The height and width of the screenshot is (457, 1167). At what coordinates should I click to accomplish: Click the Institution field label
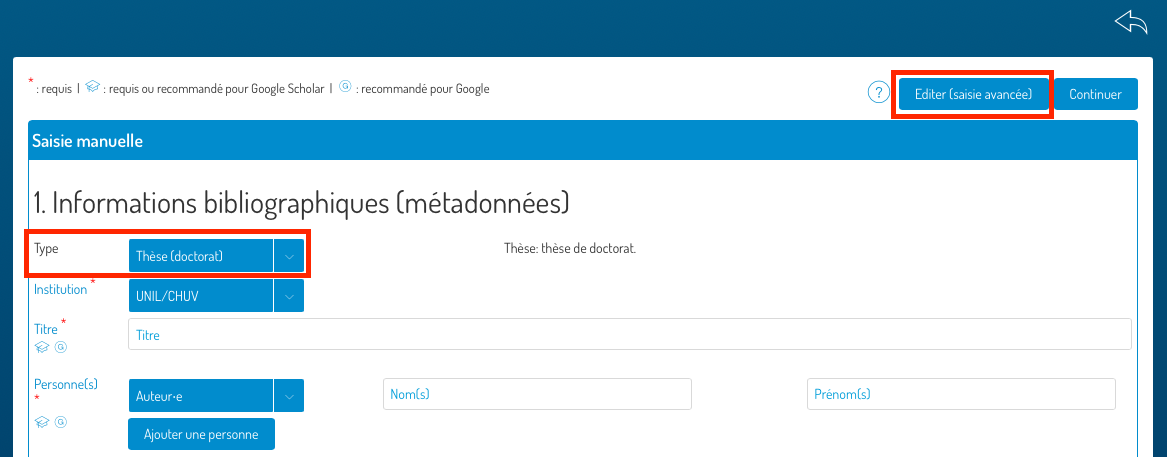[60, 290]
